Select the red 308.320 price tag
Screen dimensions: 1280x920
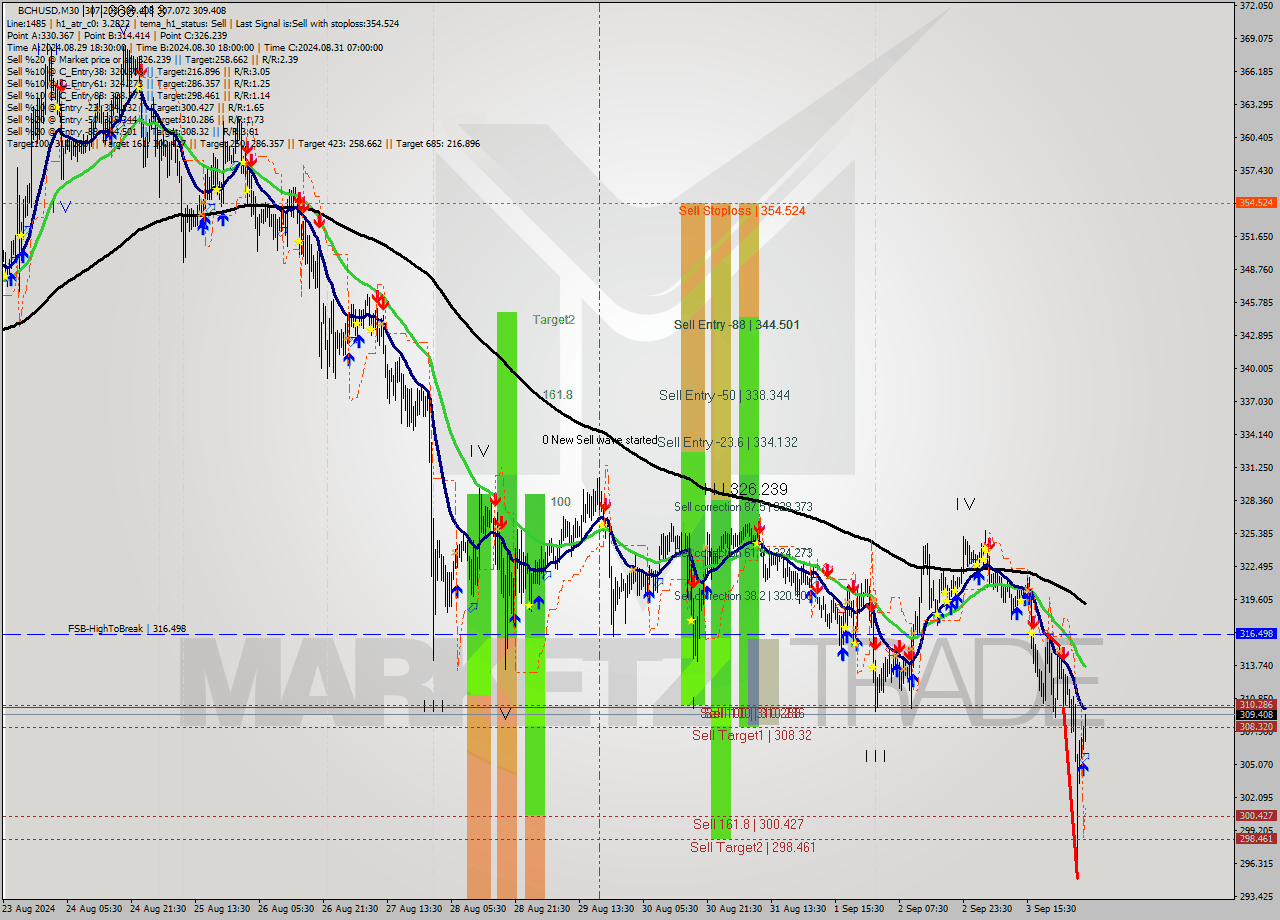click(1255, 727)
